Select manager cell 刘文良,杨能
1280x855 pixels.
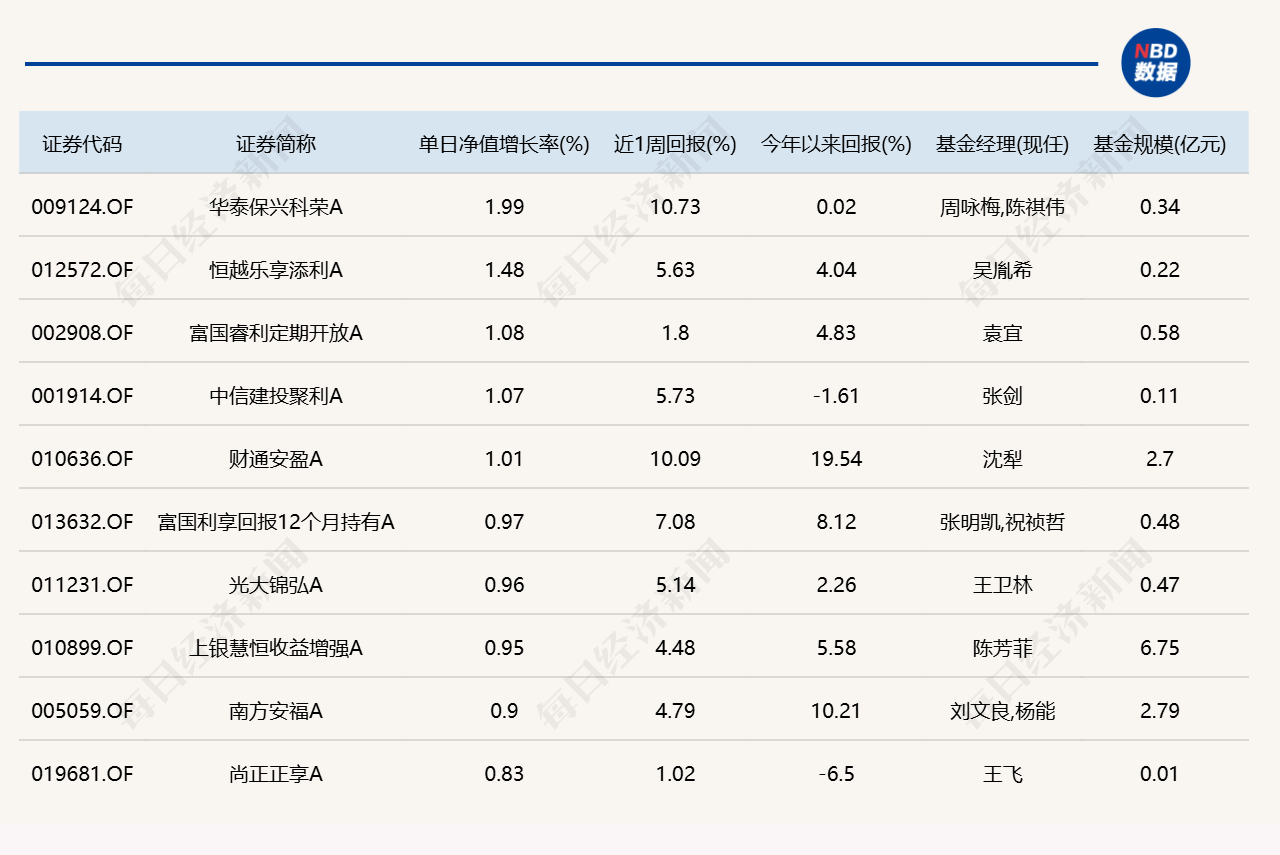[x=1003, y=711]
